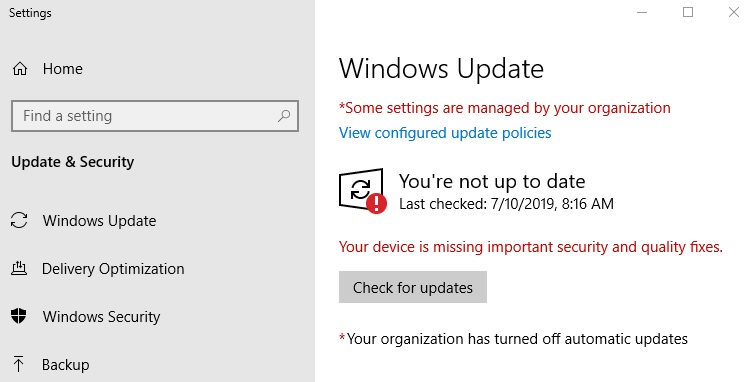The width and height of the screenshot is (744, 382).
Task: Maximize the Settings window
Action: (688, 12)
